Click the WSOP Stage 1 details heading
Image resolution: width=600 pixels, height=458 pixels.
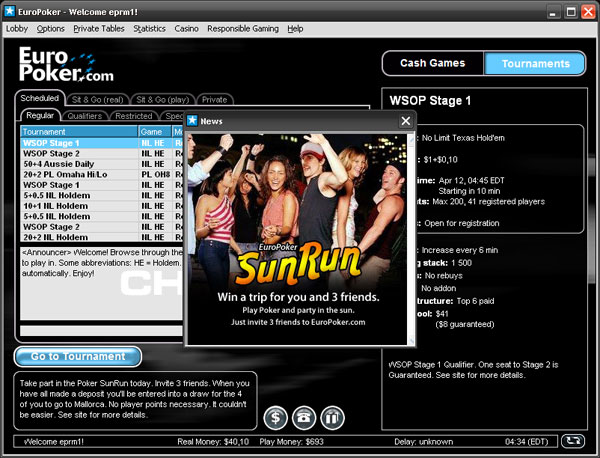click(x=430, y=101)
